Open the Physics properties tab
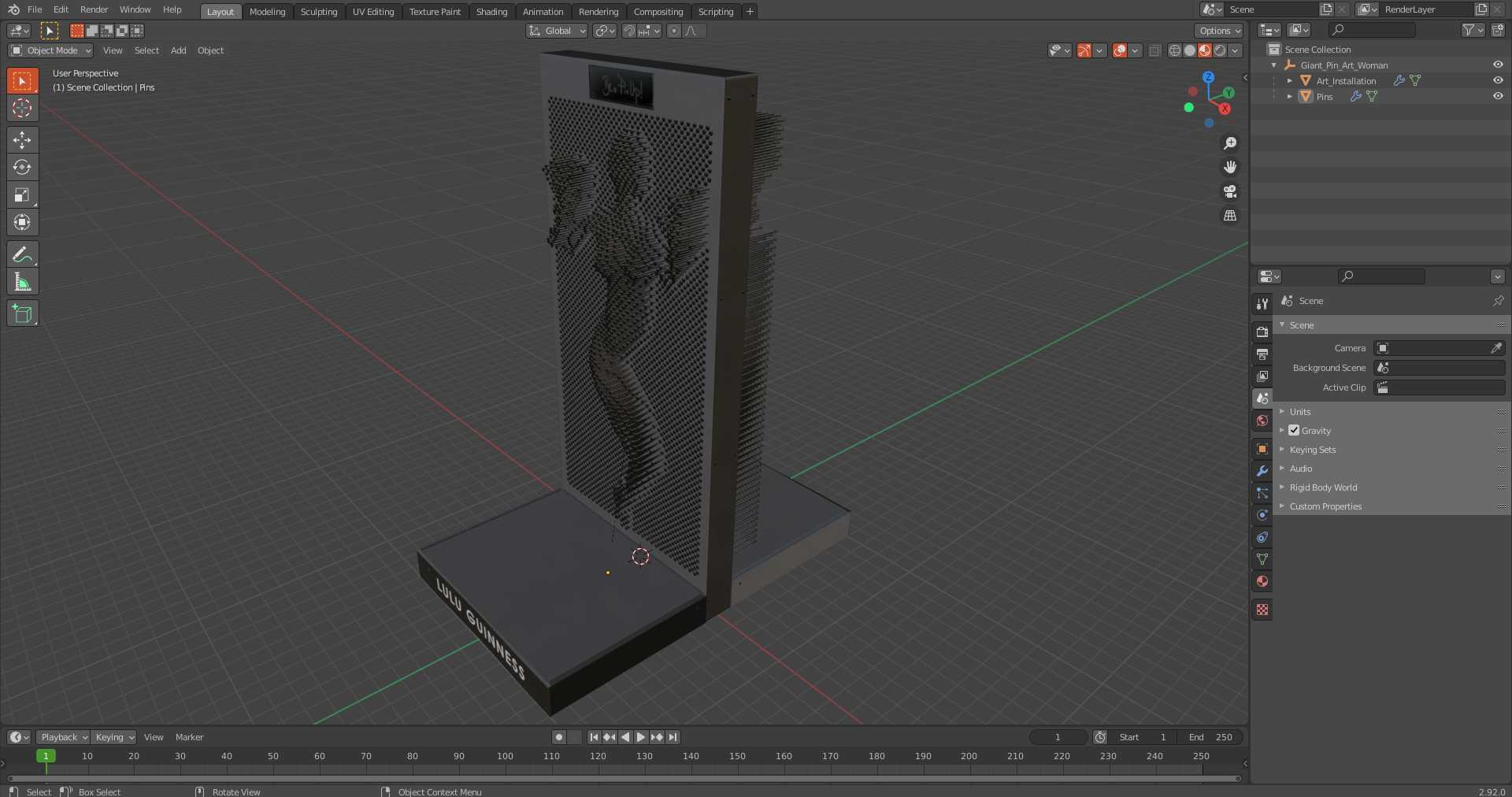Screen dimensions: 1512x797 pyautogui.click(x=1262, y=515)
